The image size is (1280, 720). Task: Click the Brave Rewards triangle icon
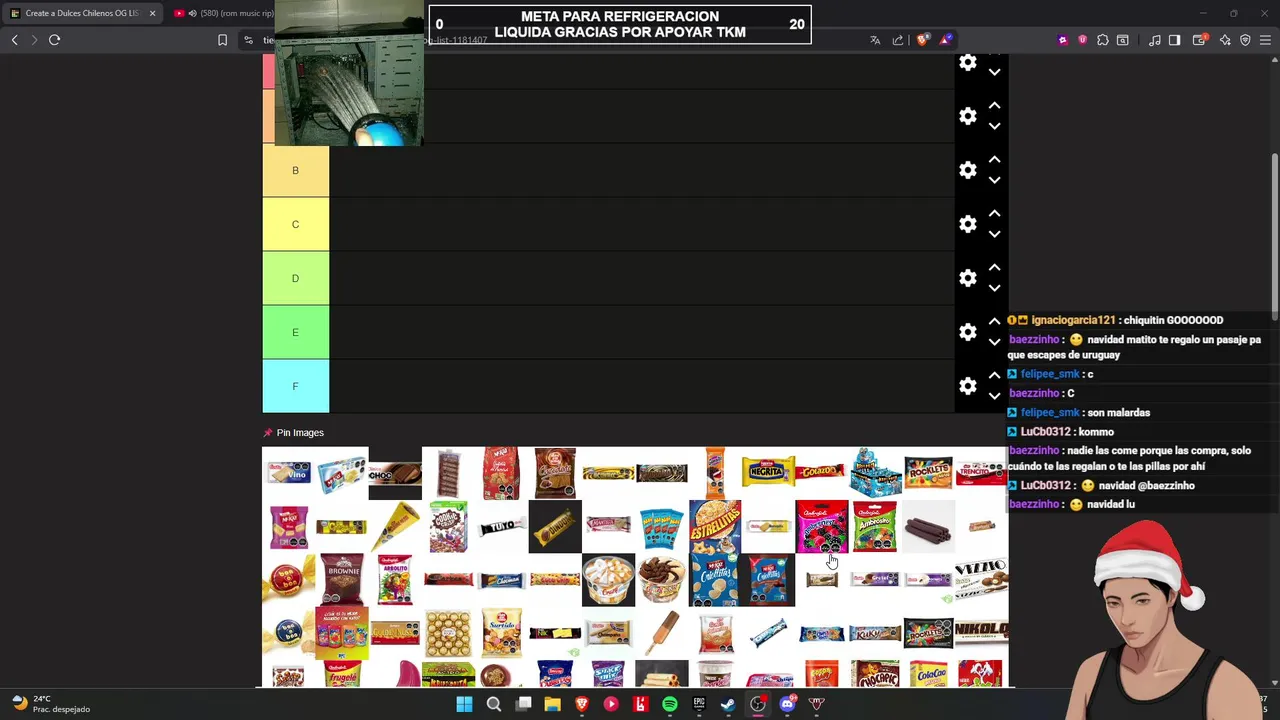[945, 40]
